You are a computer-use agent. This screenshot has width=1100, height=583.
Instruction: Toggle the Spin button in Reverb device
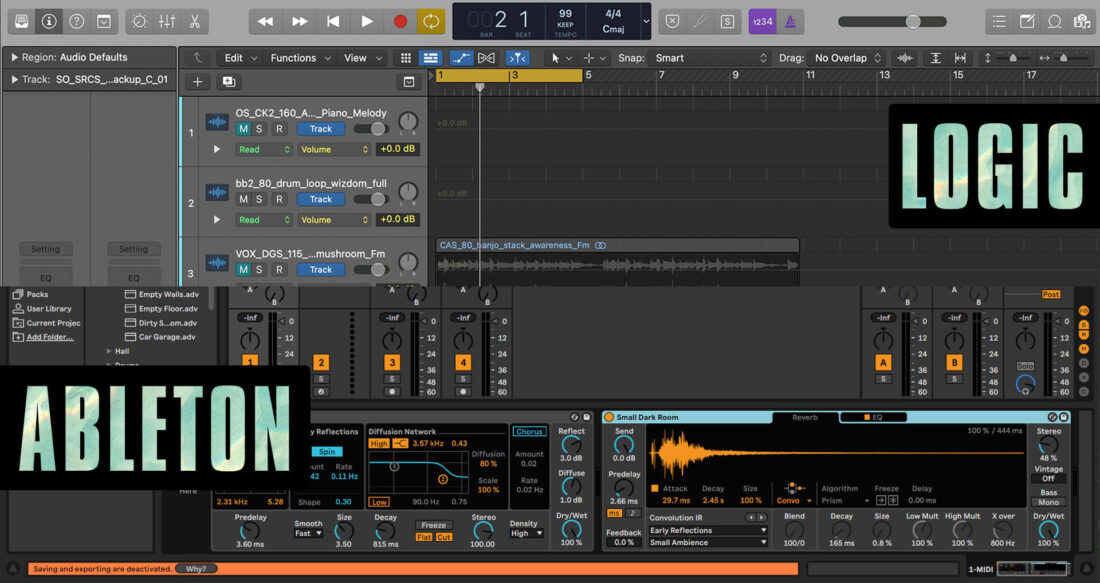(x=327, y=452)
